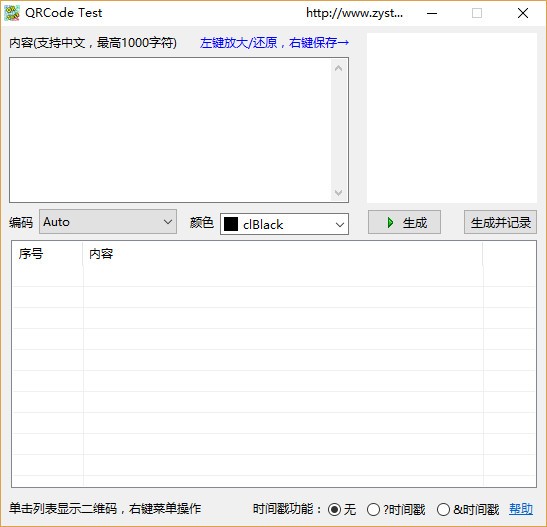The image size is (547, 527).
Task: Close the QRCode Test window
Action: click(523, 13)
